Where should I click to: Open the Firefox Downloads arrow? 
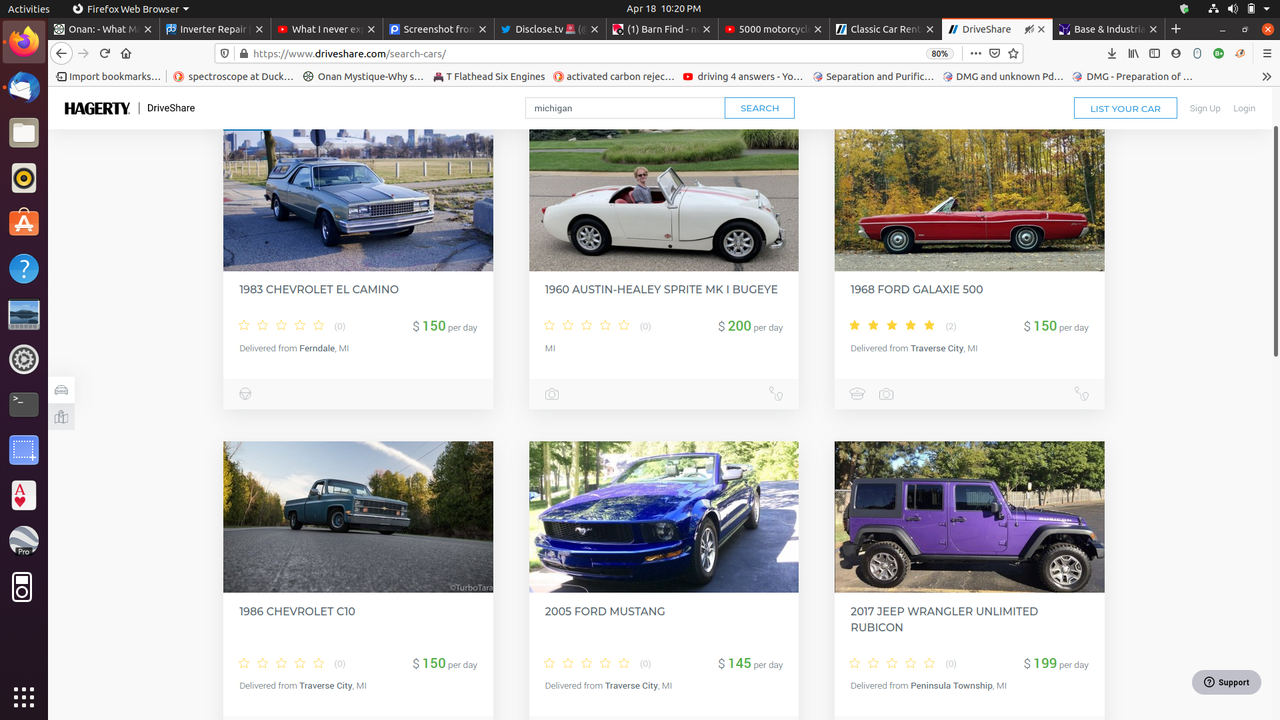point(1111,53)
